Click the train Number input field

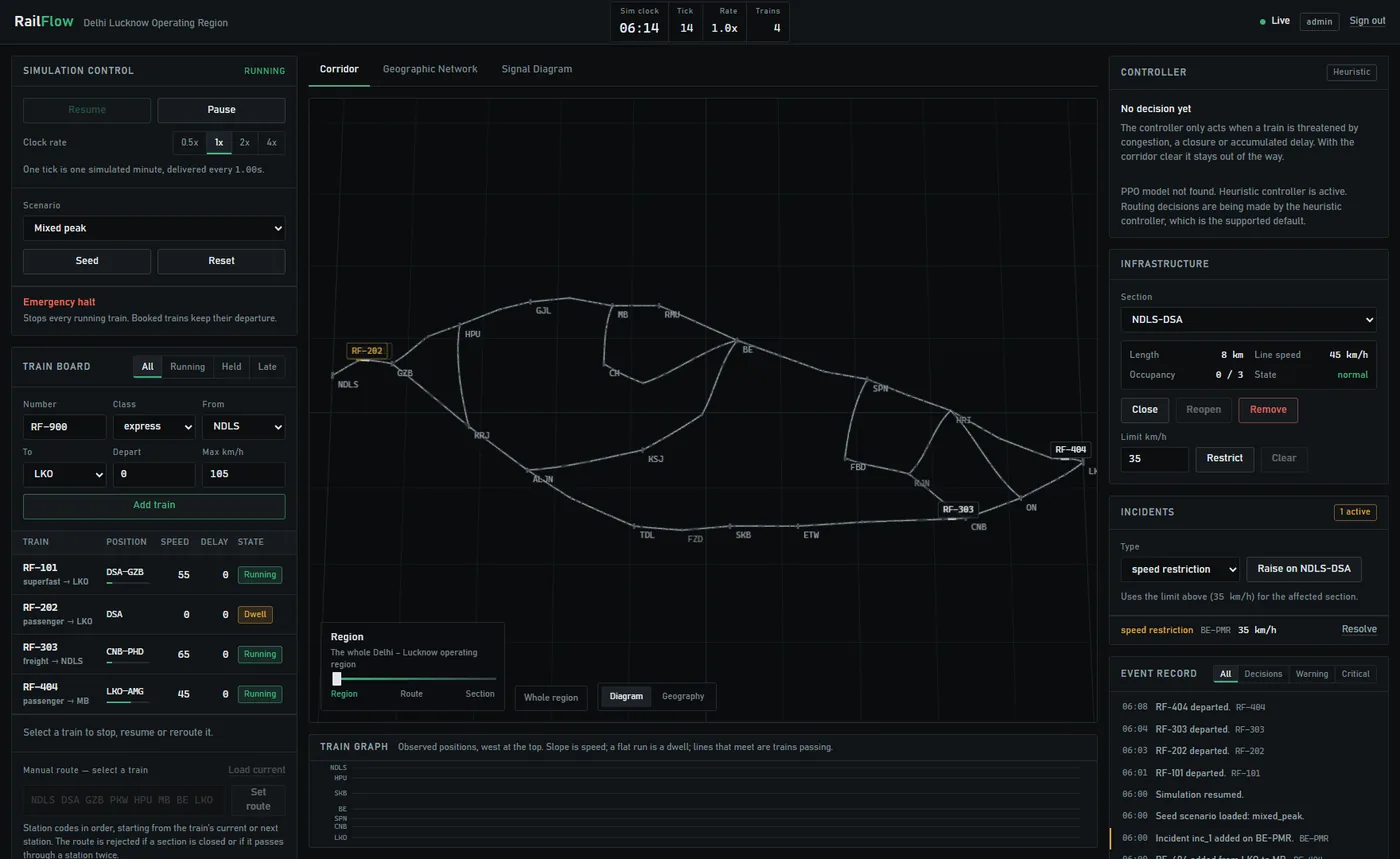point(64,427)
